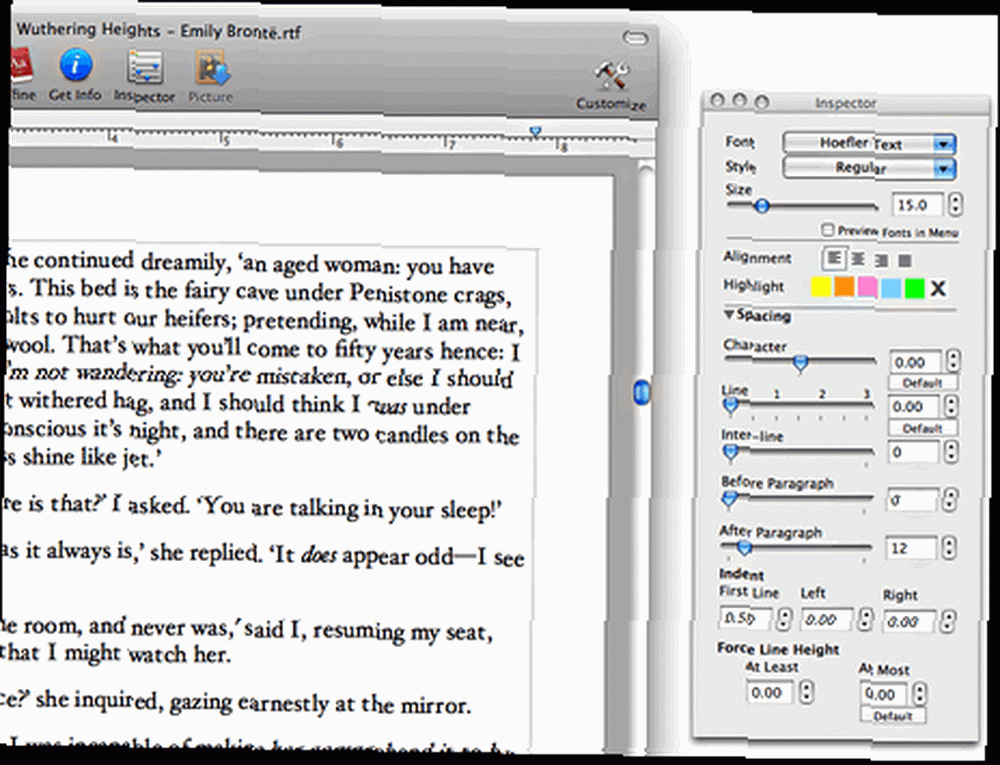
Task: Click the At Most stepper
Action: click(x=919, y=694)
